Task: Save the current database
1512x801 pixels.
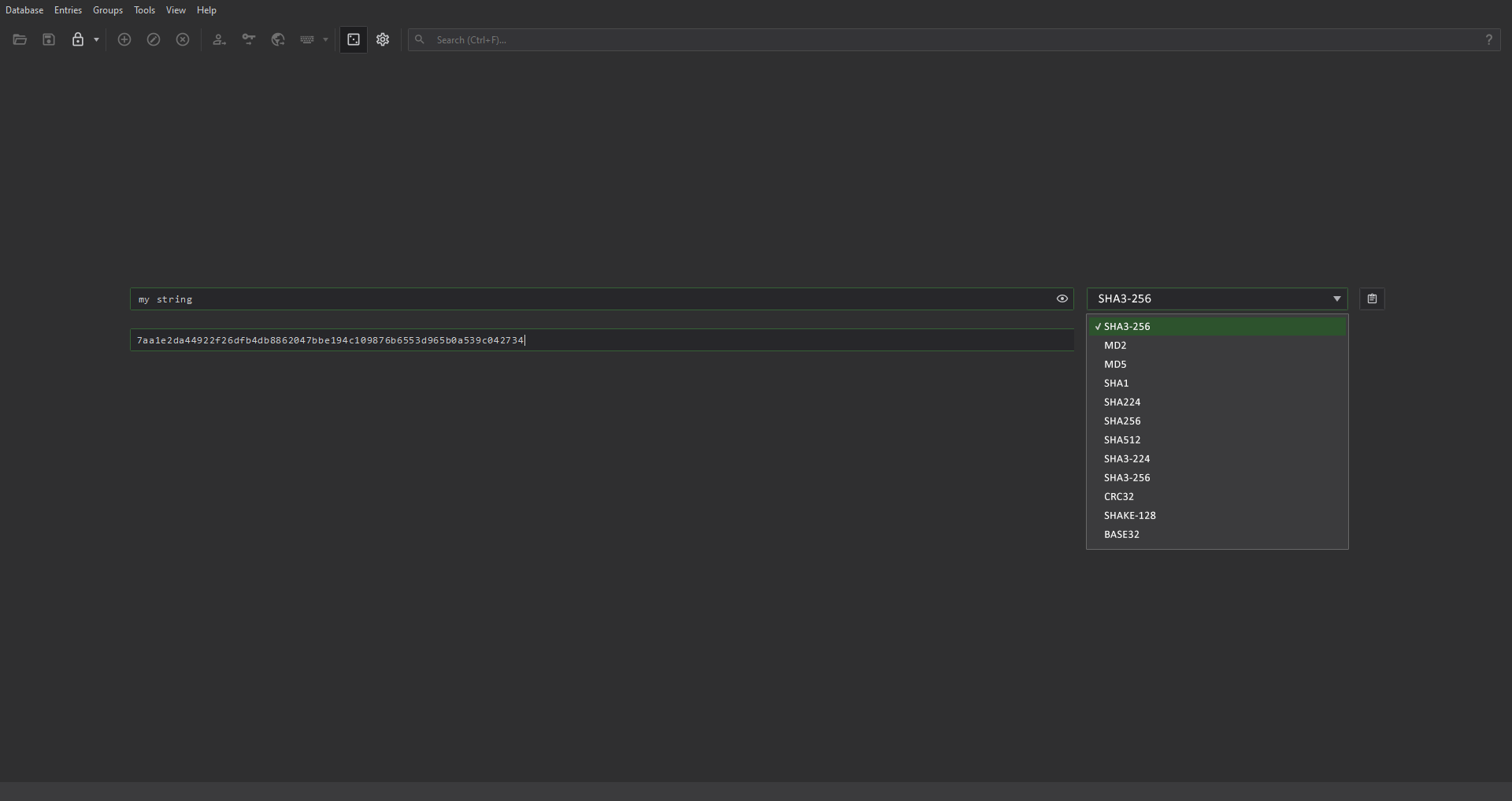Action: click(x=48, y=39)
